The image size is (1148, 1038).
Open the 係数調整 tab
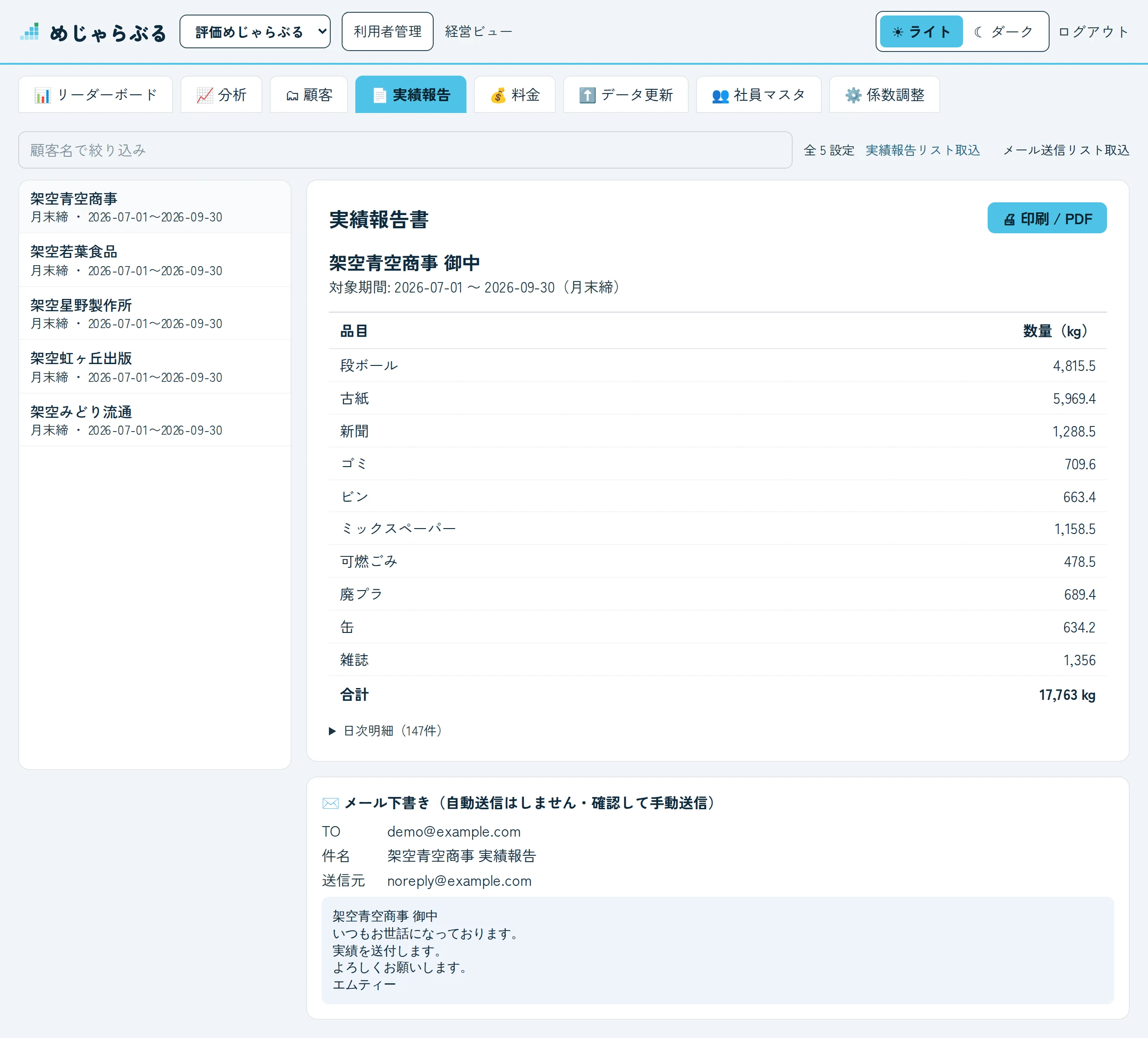coord(884,95)
